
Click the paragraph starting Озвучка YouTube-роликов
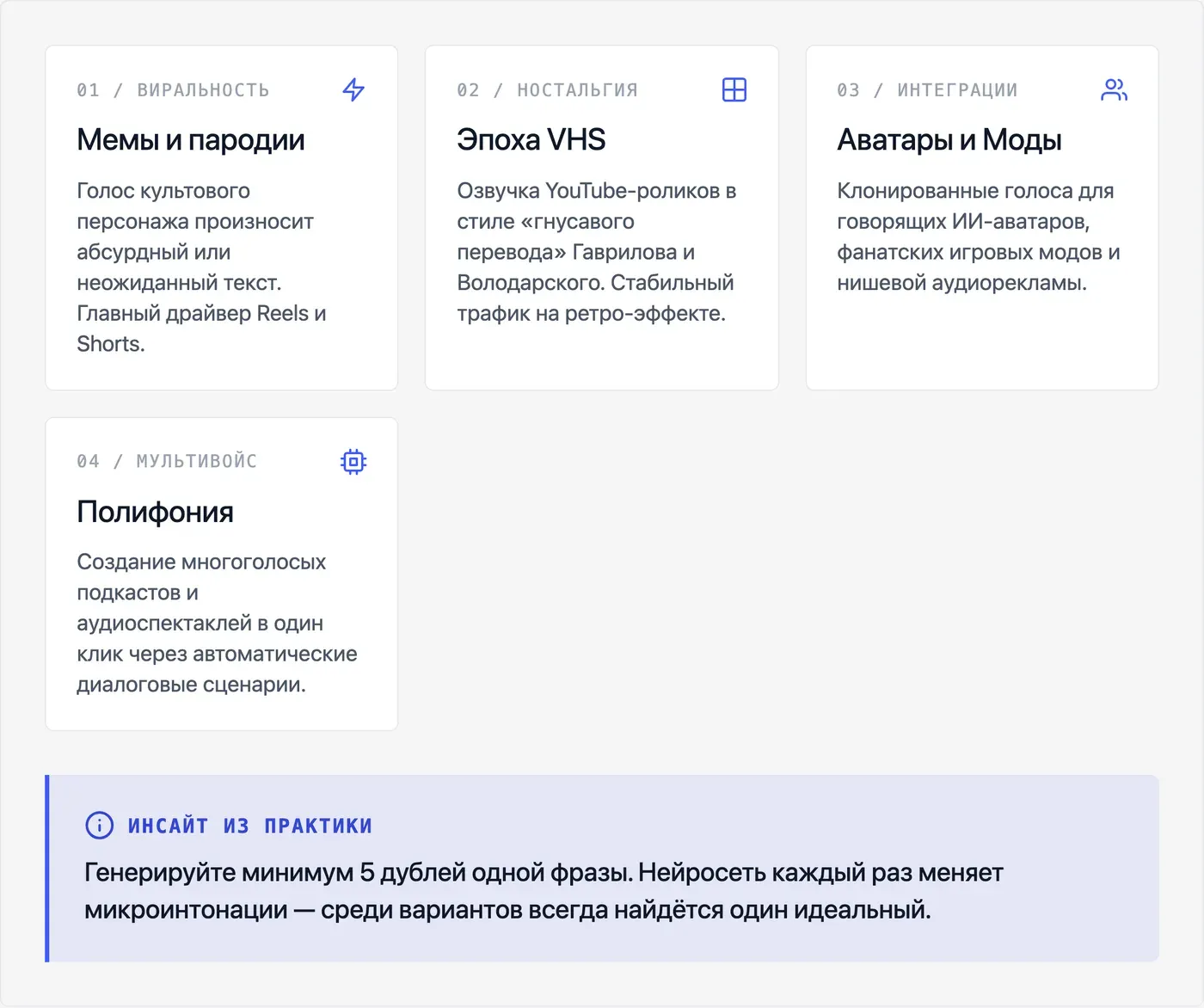(x=597, y=252)
